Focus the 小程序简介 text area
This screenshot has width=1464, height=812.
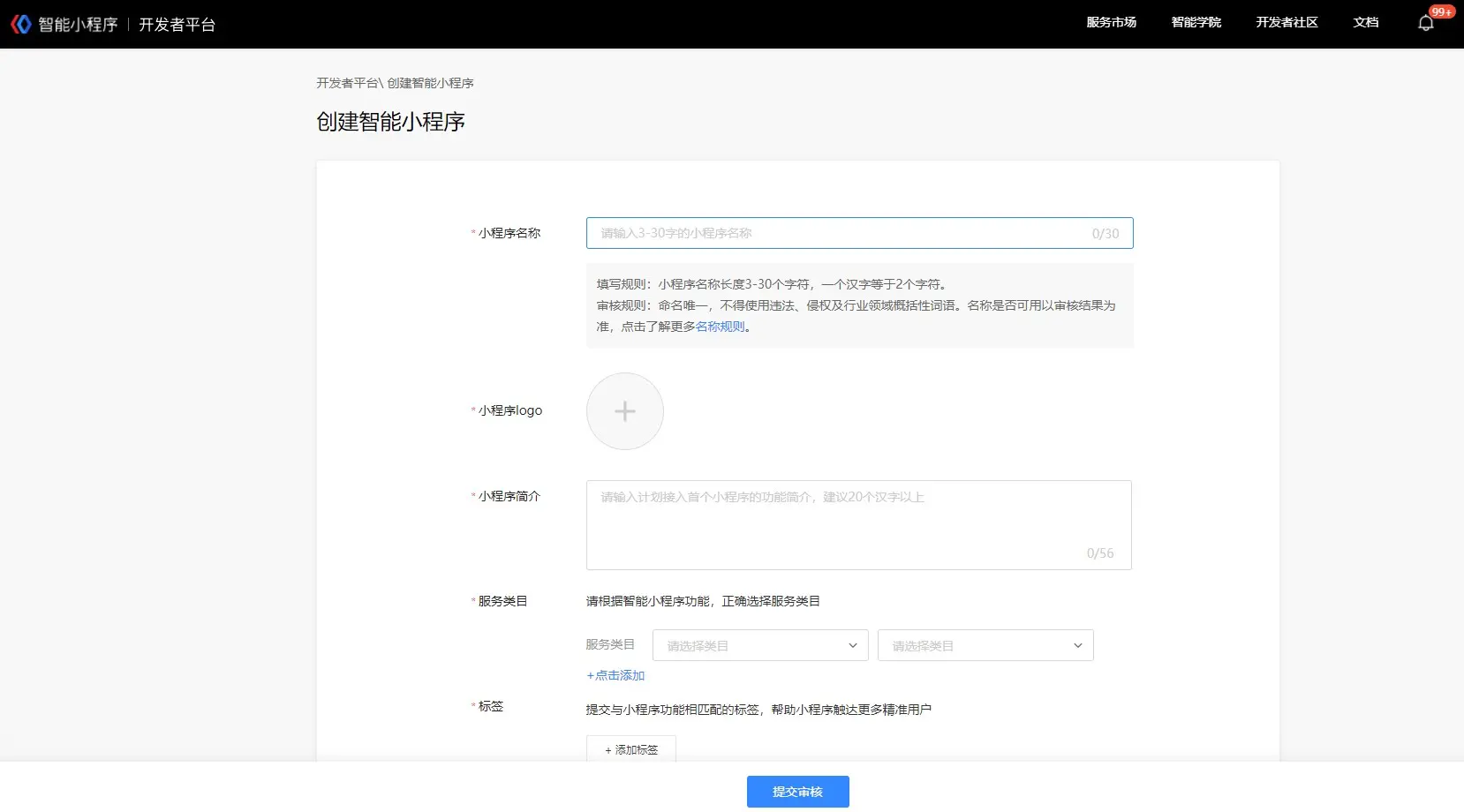858,525
